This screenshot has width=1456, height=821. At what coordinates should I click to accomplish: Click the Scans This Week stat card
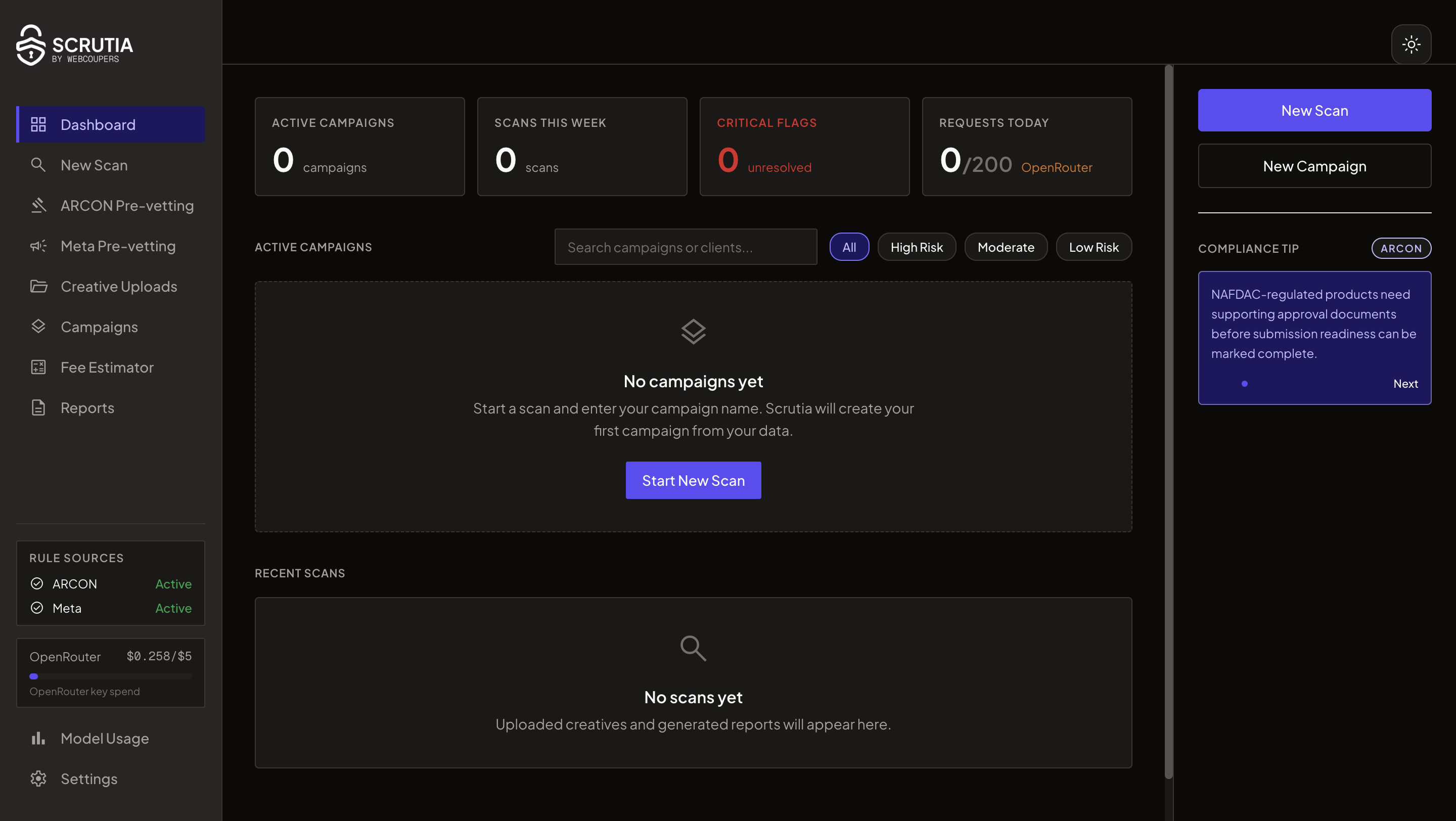tap(581, 147)
